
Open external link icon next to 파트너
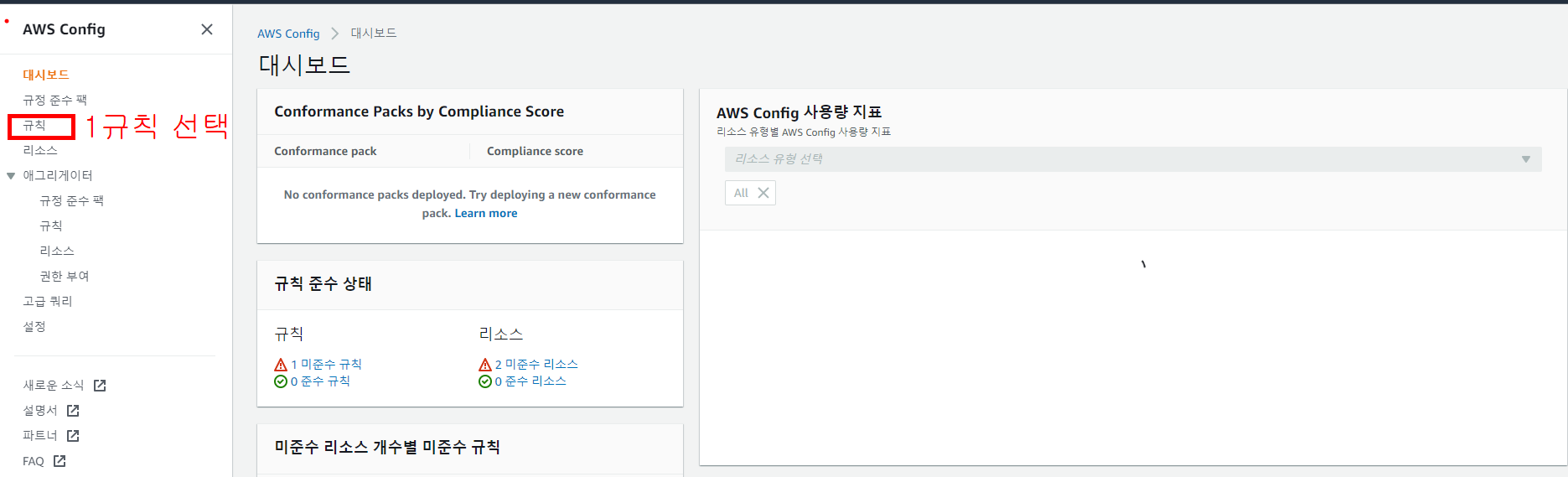tap(73, 436)
